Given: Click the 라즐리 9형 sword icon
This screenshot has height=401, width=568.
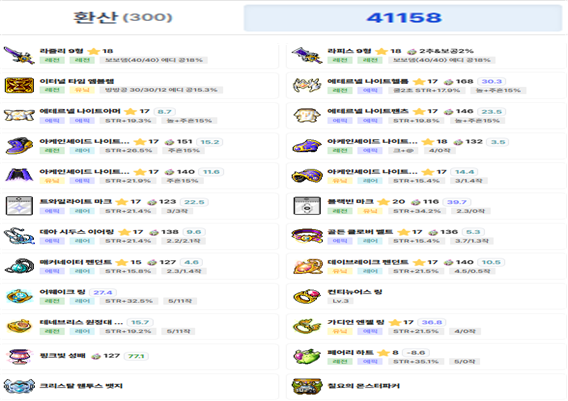Looking at the screenshot, I should coord(19,55).
